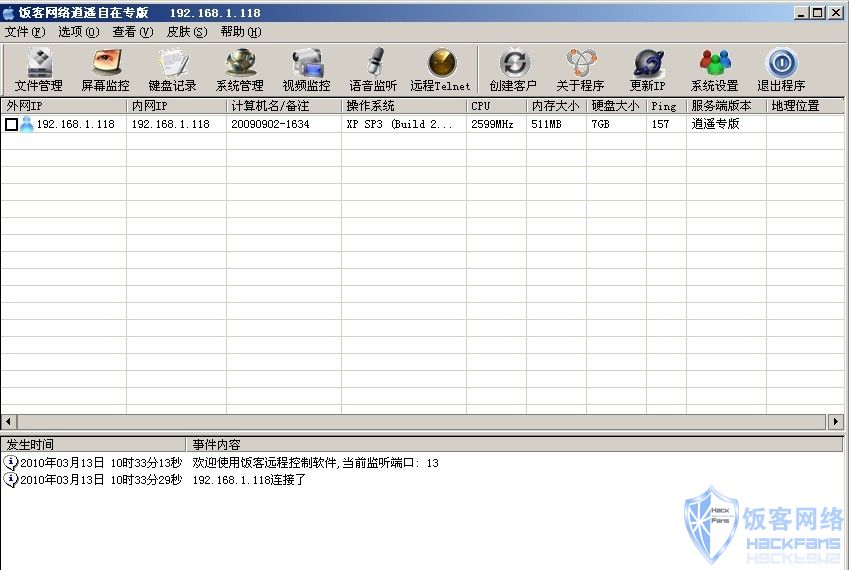Click user icon beside 192.168.1.118 row
Image resolution: width=849 pixels, height=570 pixels.
tap(27, 124)
